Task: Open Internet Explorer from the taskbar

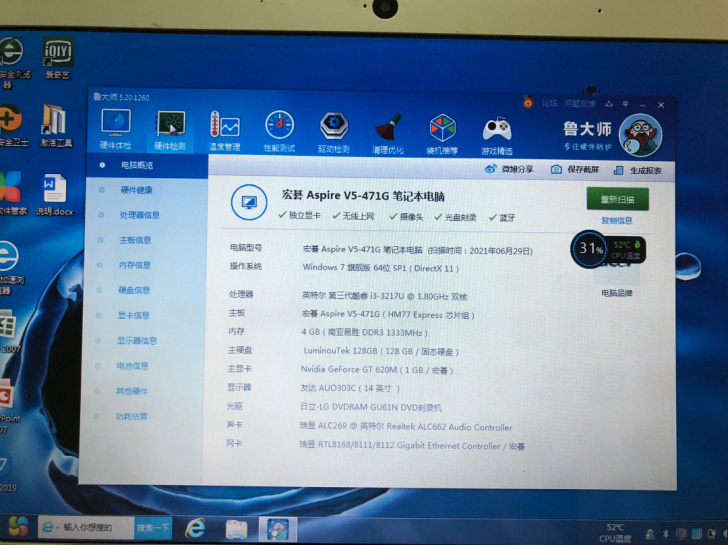Action: (195, 528)
